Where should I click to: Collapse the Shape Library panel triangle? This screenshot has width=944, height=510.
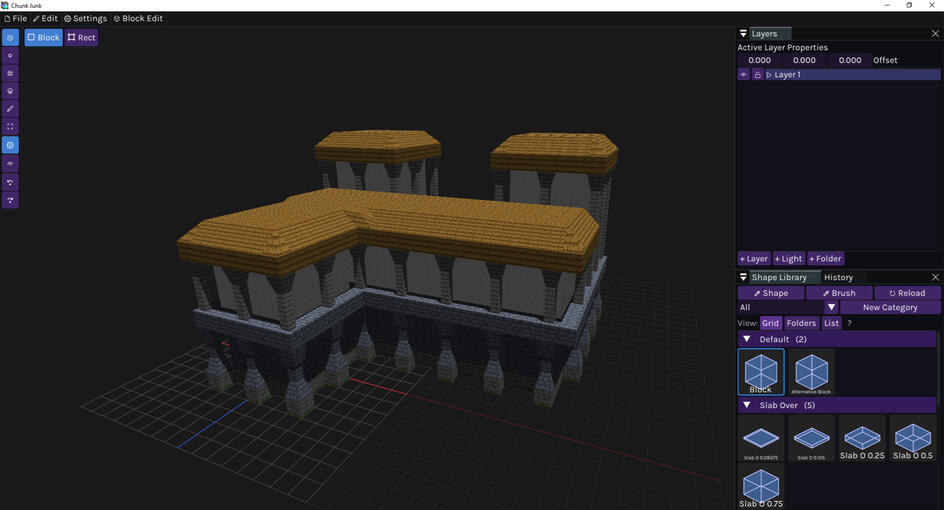744,277
